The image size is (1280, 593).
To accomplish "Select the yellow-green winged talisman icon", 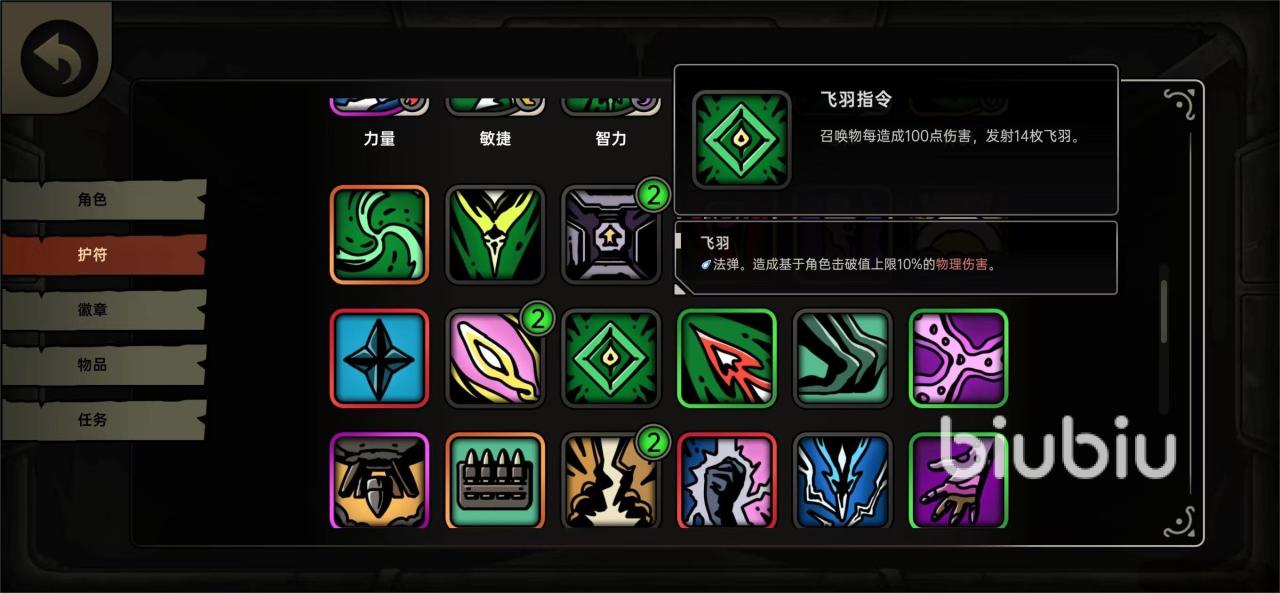I will click(495, 234).
